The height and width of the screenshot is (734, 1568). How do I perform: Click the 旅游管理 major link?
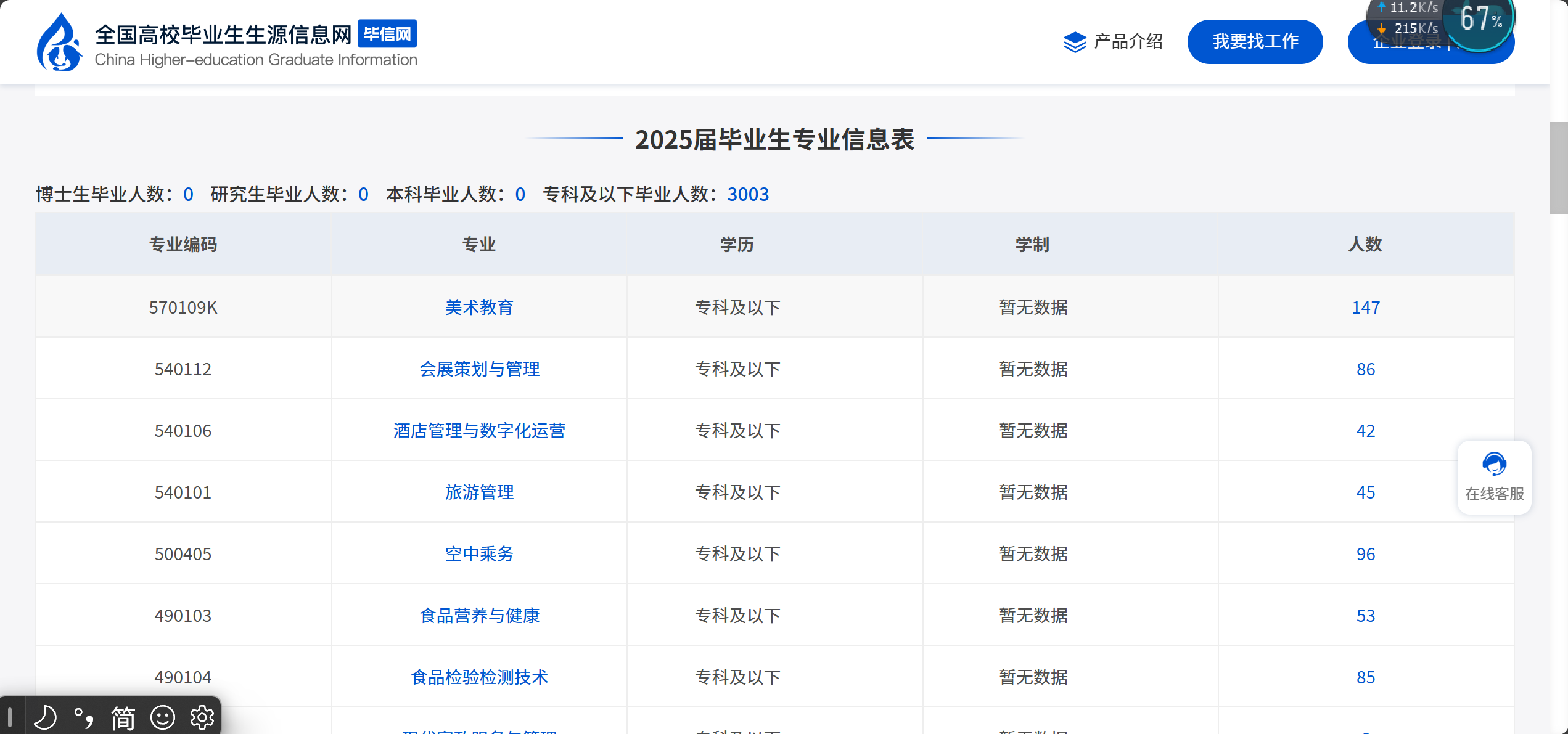(x=479, y=492)
